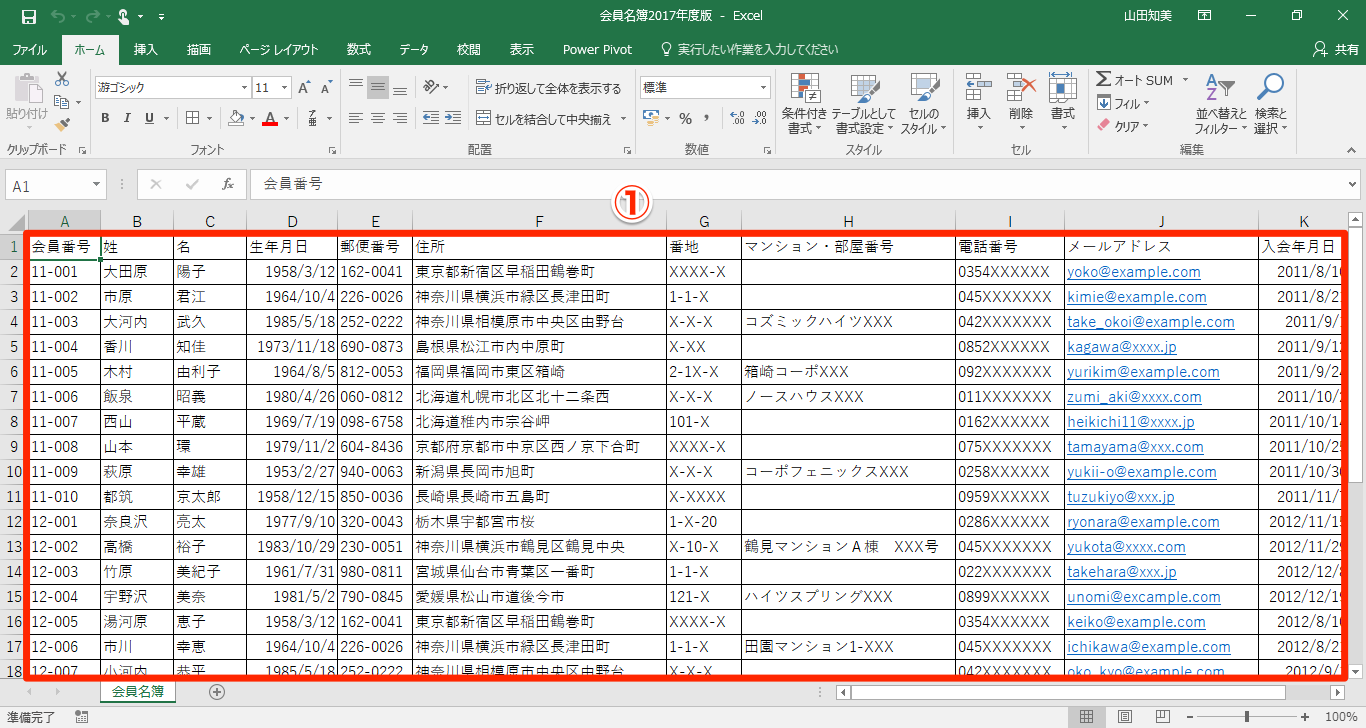Switch to the 挿入 tab
The height and width of the screenshot is (728, 1366).
pyautogui.click(x=146, y=49)
